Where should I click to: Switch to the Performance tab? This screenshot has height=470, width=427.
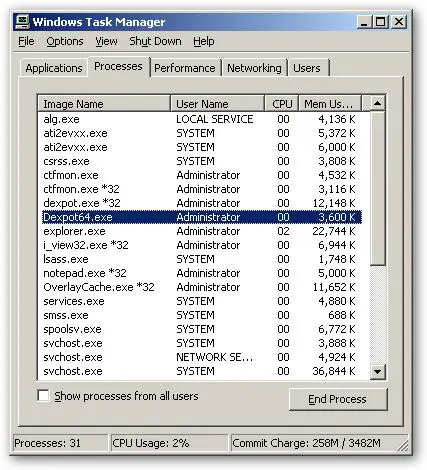tap(185, 68)
